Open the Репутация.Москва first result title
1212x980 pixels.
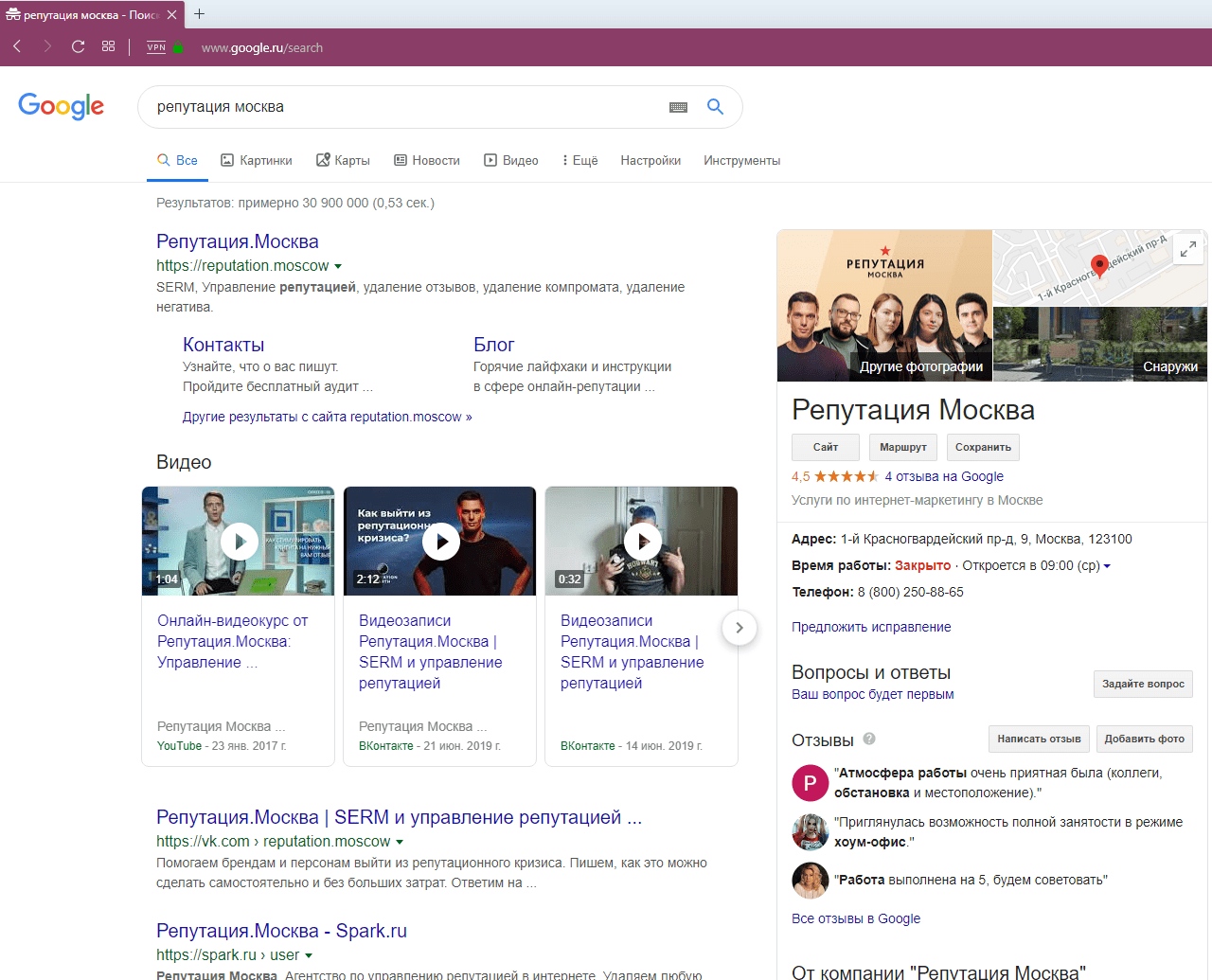pyautogui.click(x=238, y=241)
